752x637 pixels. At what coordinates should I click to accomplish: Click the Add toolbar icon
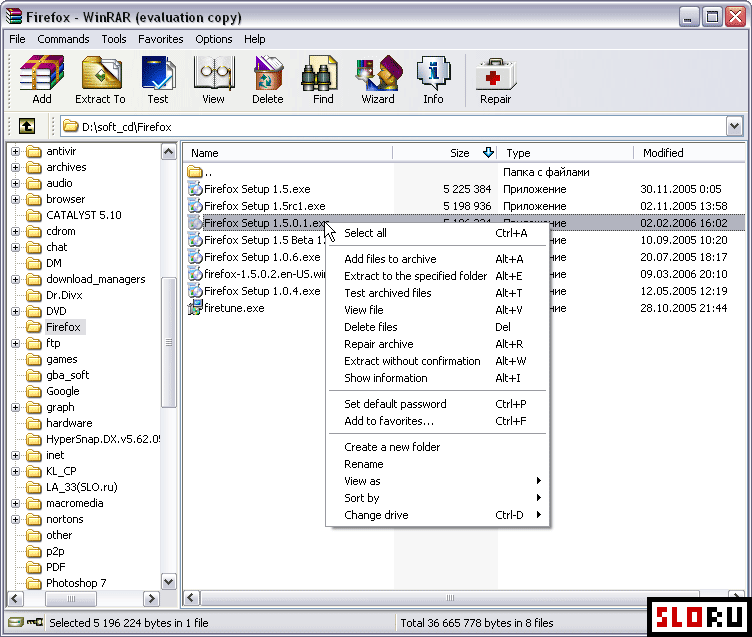pos(42,73)
